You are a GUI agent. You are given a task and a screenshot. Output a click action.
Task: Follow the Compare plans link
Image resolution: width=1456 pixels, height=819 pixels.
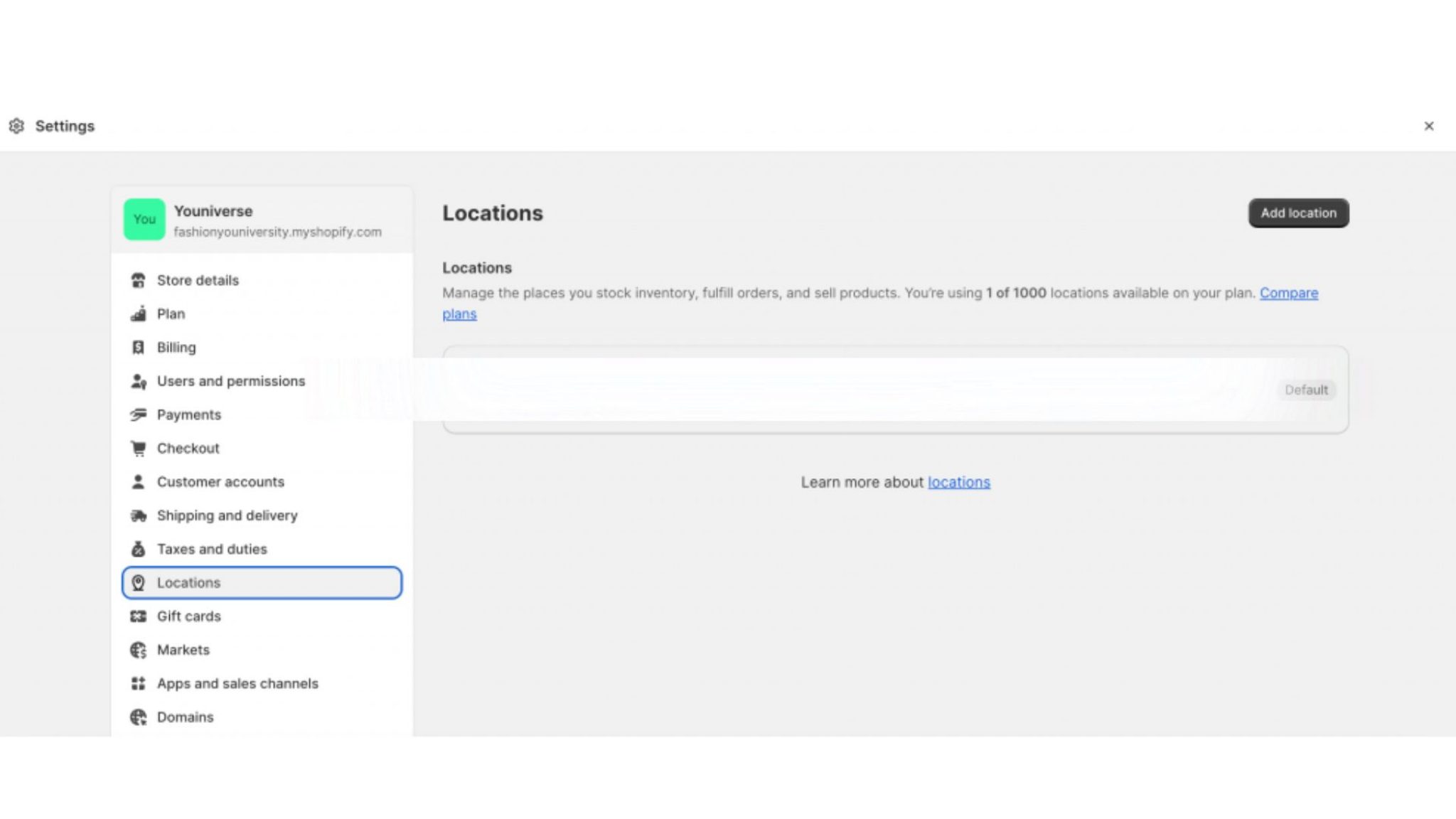pyautogui.click(x=1288, y=293)
